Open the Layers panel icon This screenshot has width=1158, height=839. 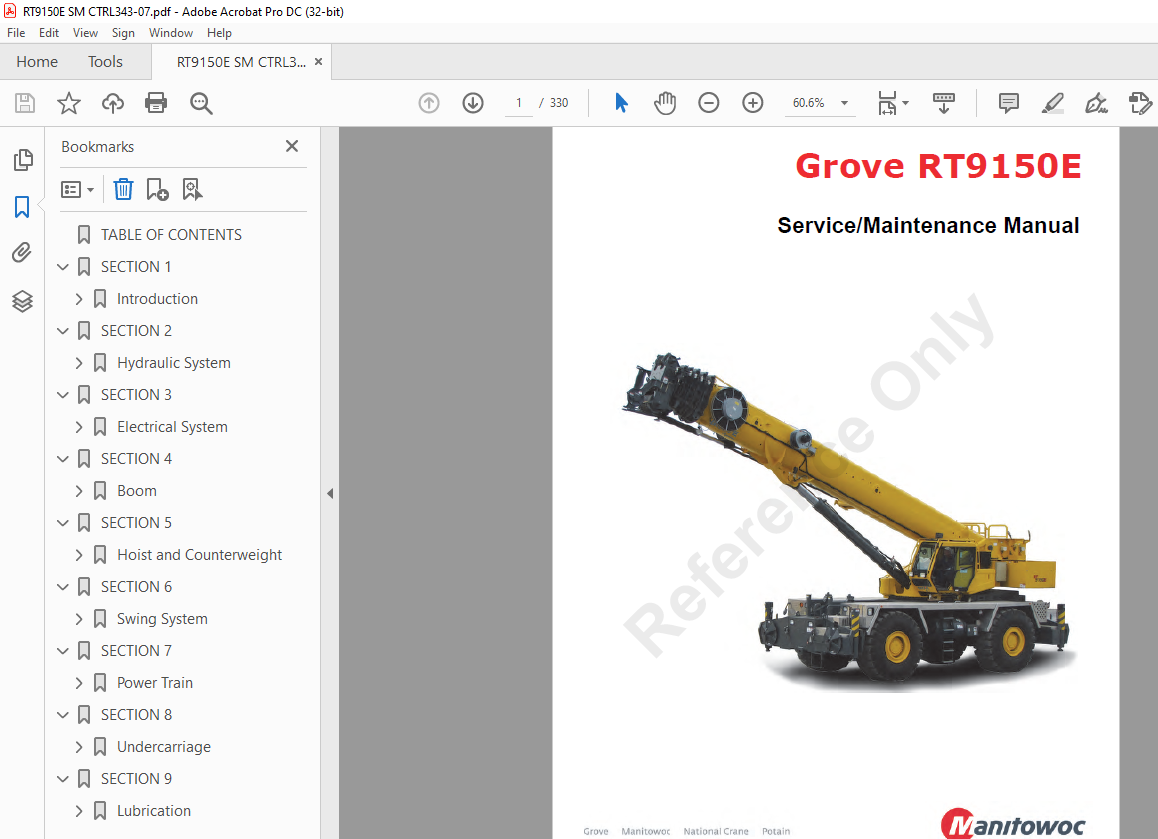22,301
